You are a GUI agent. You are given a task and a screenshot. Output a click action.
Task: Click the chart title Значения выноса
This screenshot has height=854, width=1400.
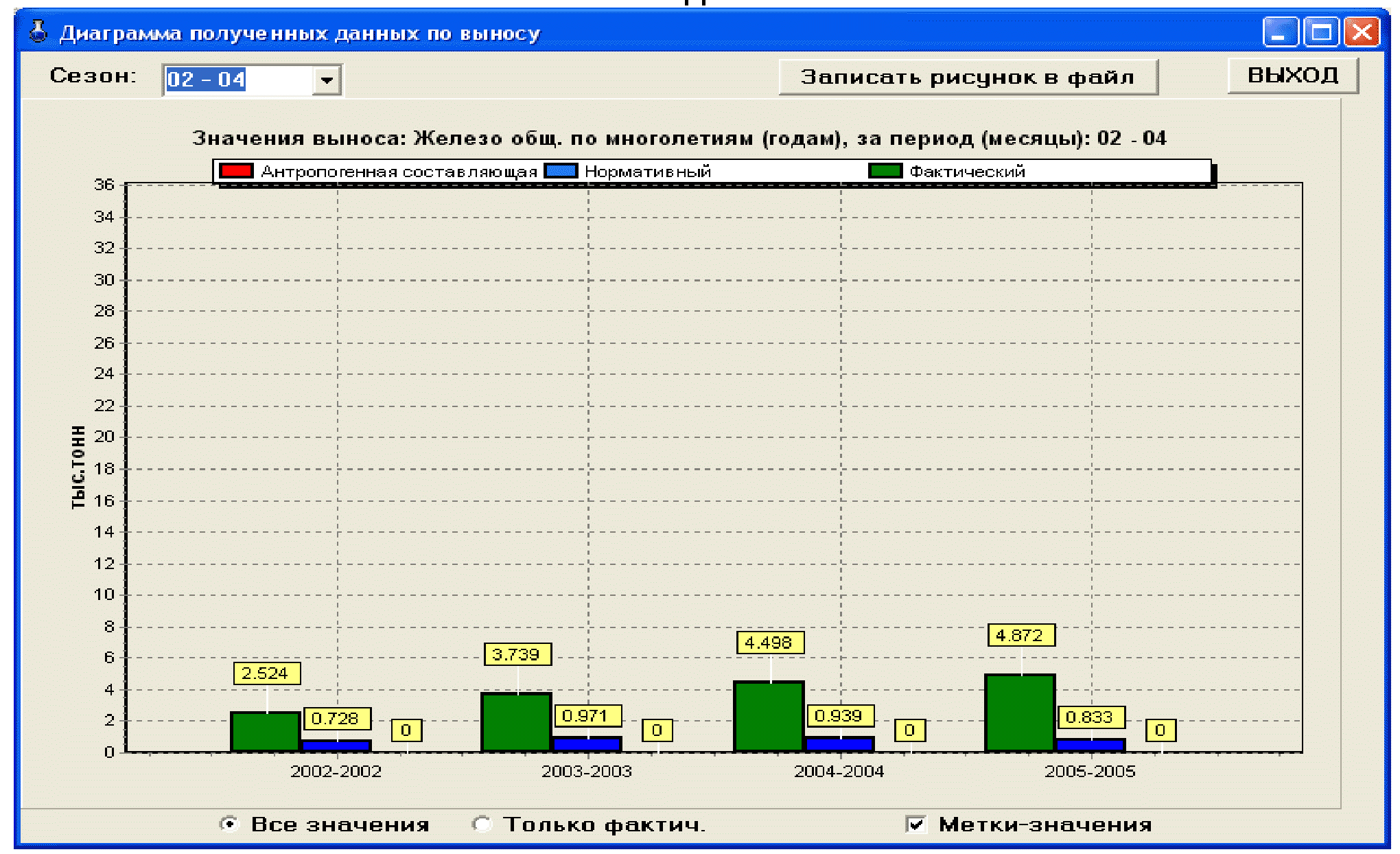(679, 138)
